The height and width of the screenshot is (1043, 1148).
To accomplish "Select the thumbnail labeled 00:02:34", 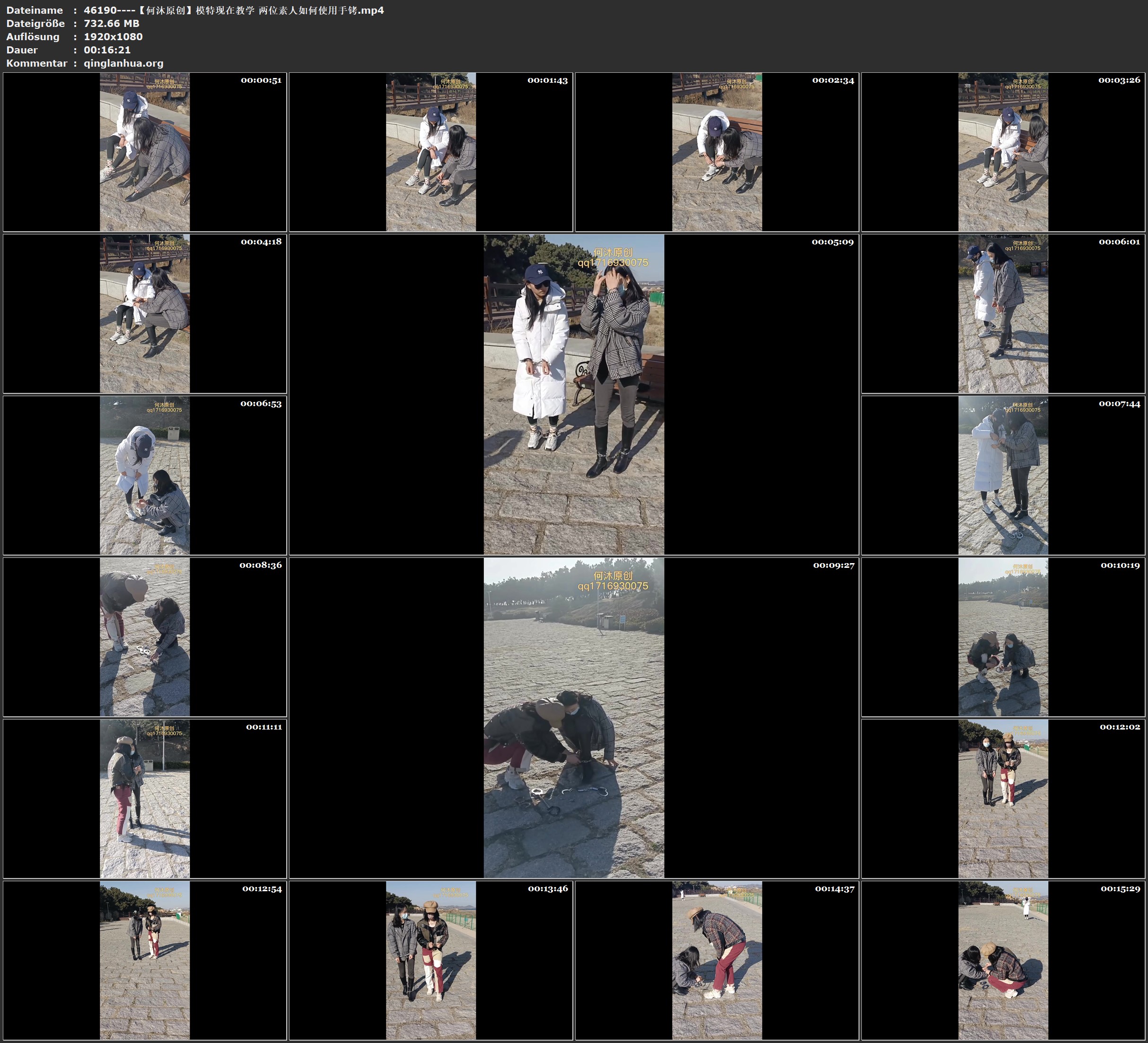I will [717, 152].
